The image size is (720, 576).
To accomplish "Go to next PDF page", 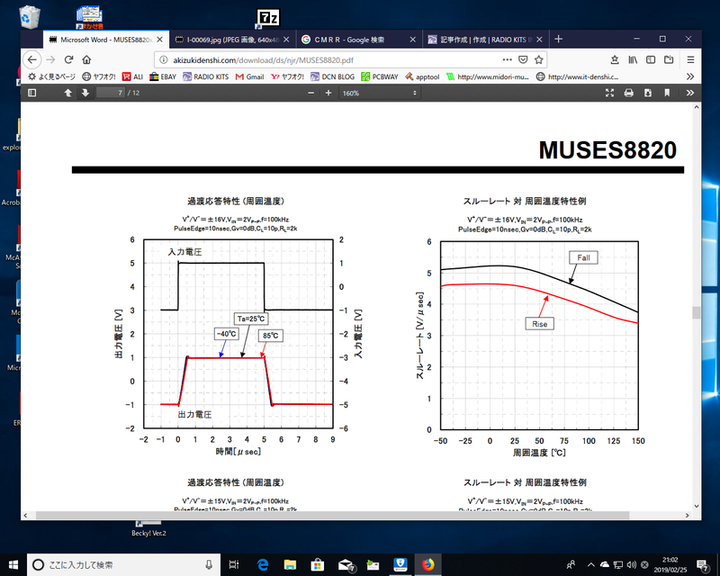I will (x=85, y=93).
